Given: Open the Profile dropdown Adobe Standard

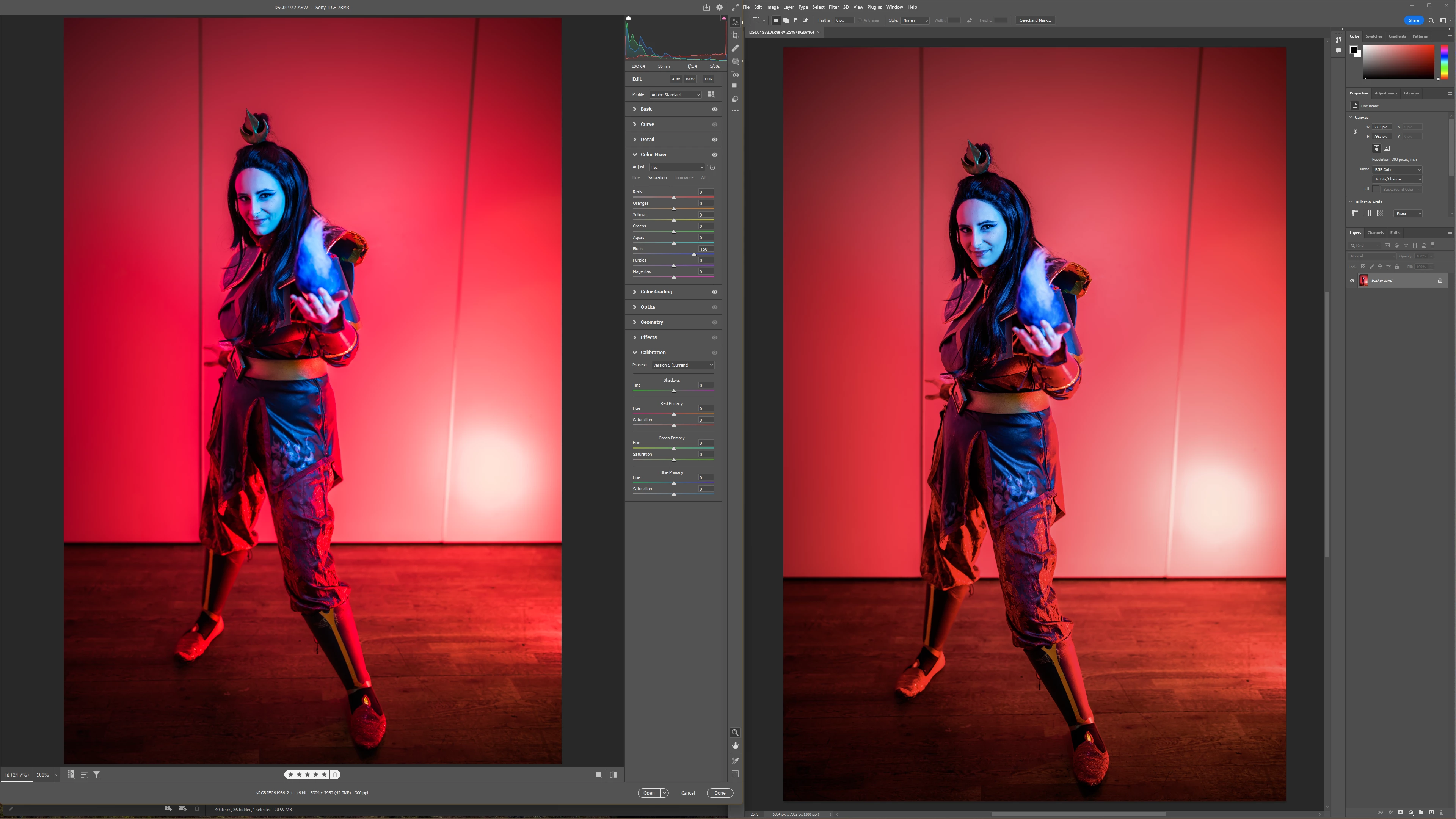Looking at the screenshot, I should (x=675, y=94).
